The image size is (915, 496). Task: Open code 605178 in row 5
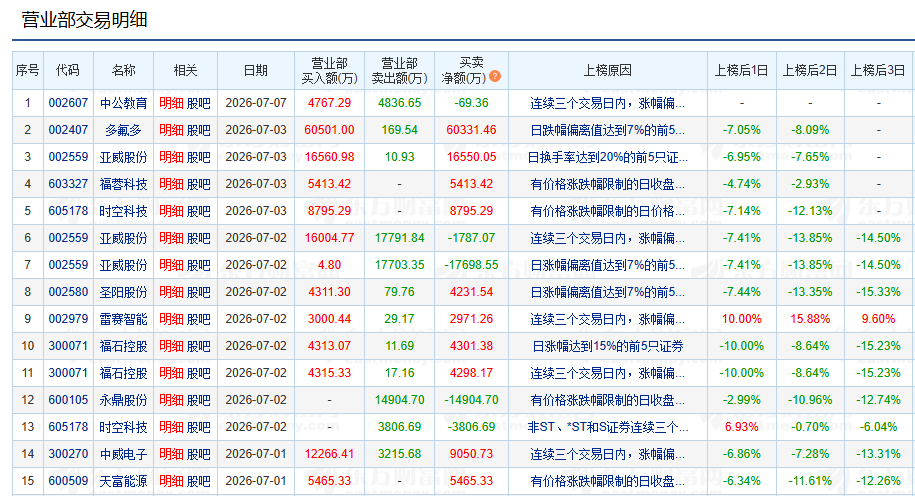point(68,211)
